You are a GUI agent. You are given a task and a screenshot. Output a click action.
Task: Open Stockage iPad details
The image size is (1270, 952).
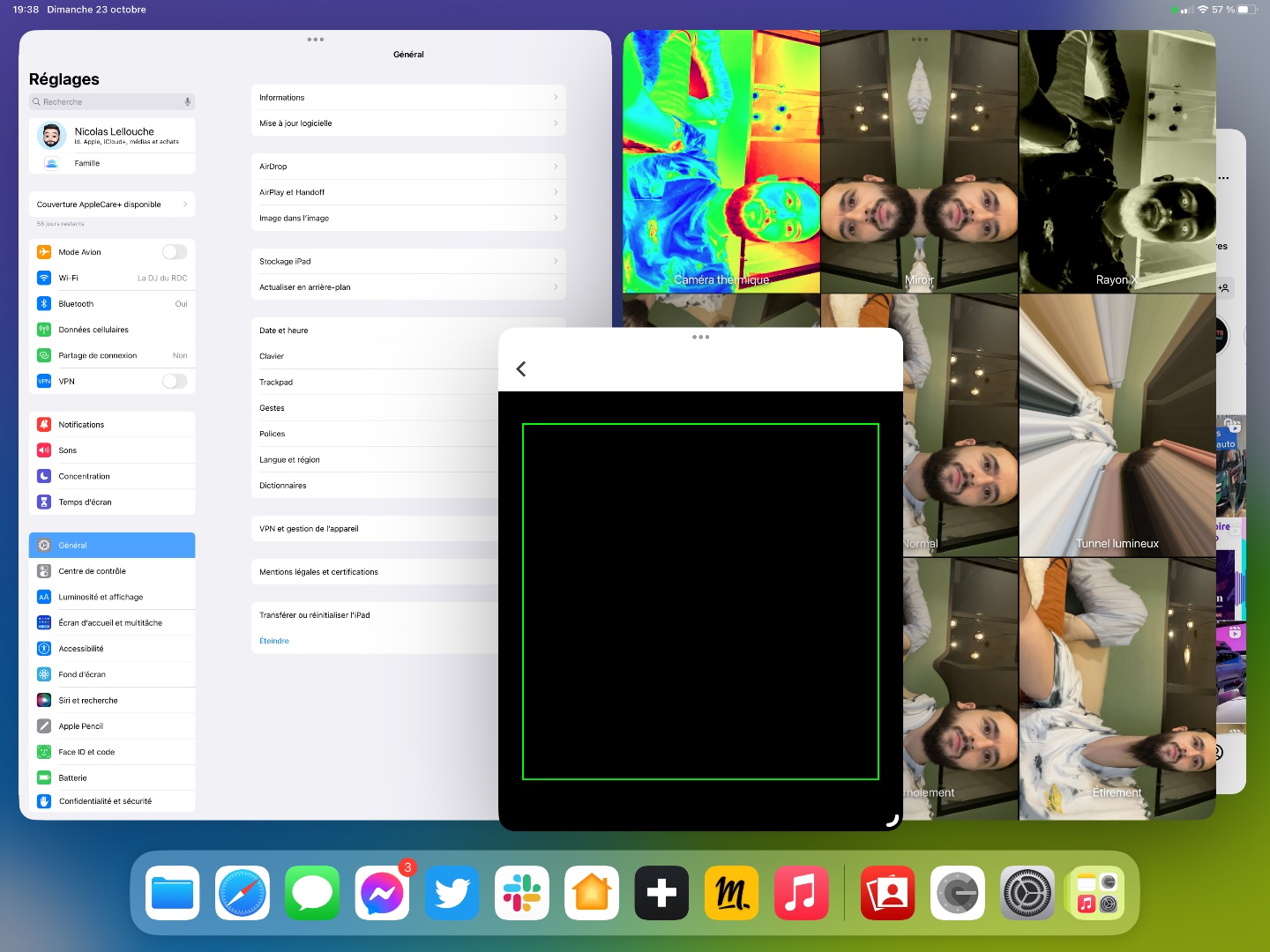[407, 262]
